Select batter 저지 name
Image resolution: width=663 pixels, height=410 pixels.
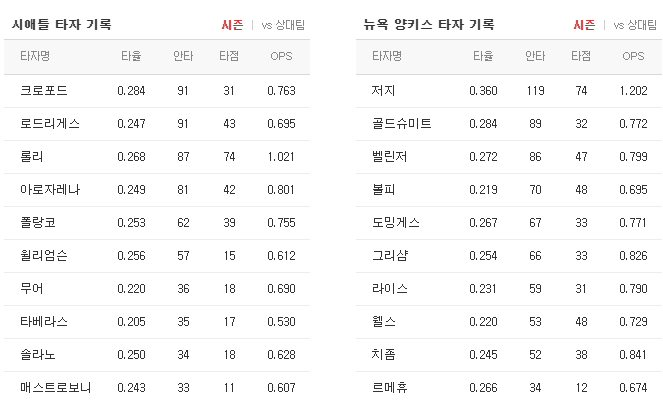383,91
